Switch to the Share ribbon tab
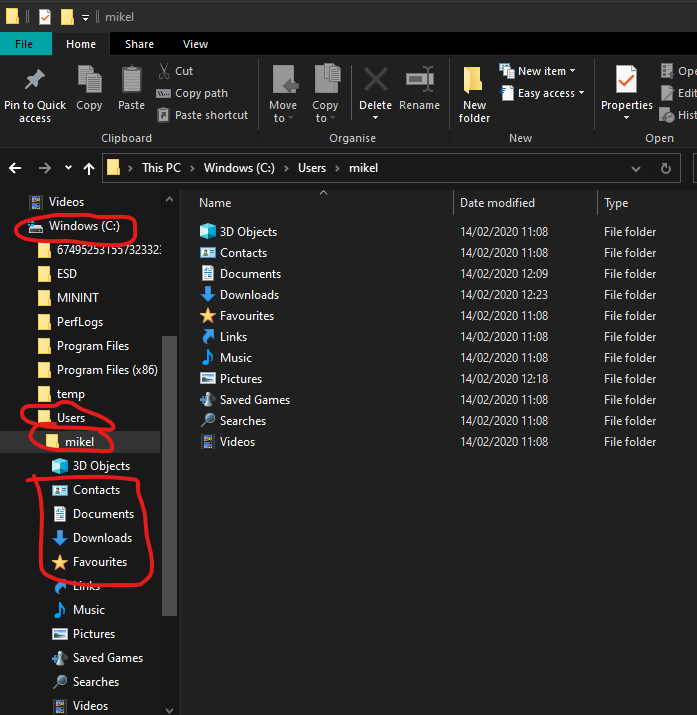 click(x=139, y=44)
